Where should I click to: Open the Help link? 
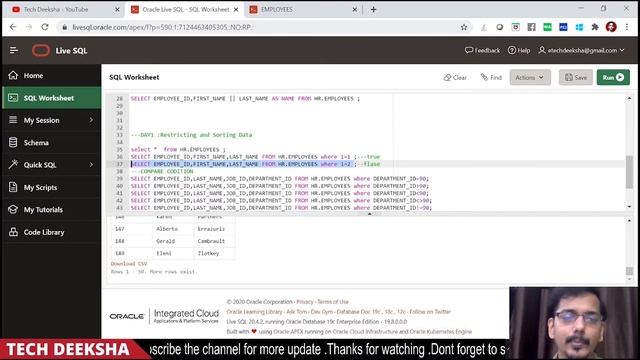click(x=519, y=50)
